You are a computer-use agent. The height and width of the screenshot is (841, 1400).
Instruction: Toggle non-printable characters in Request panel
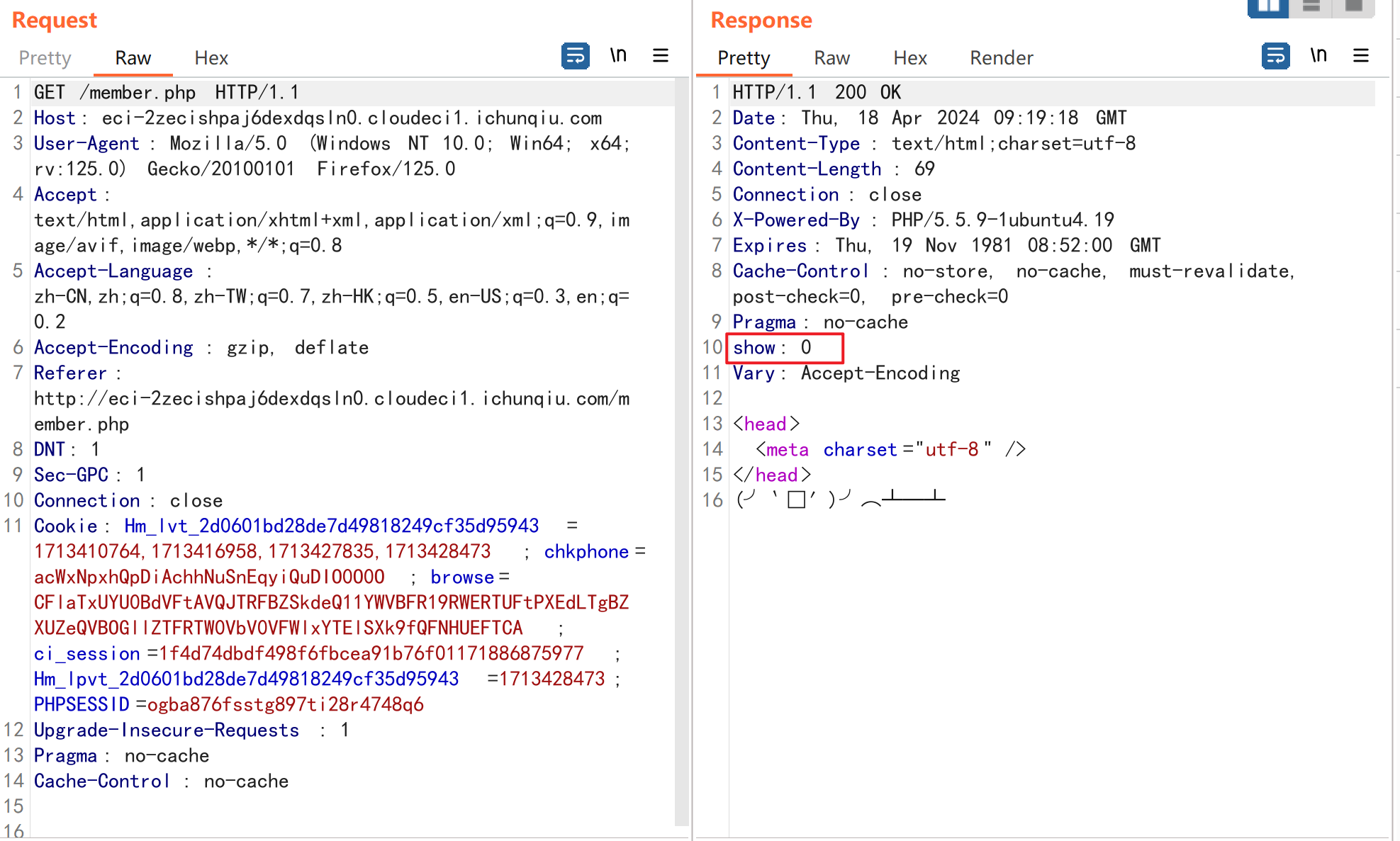(618, 56)
